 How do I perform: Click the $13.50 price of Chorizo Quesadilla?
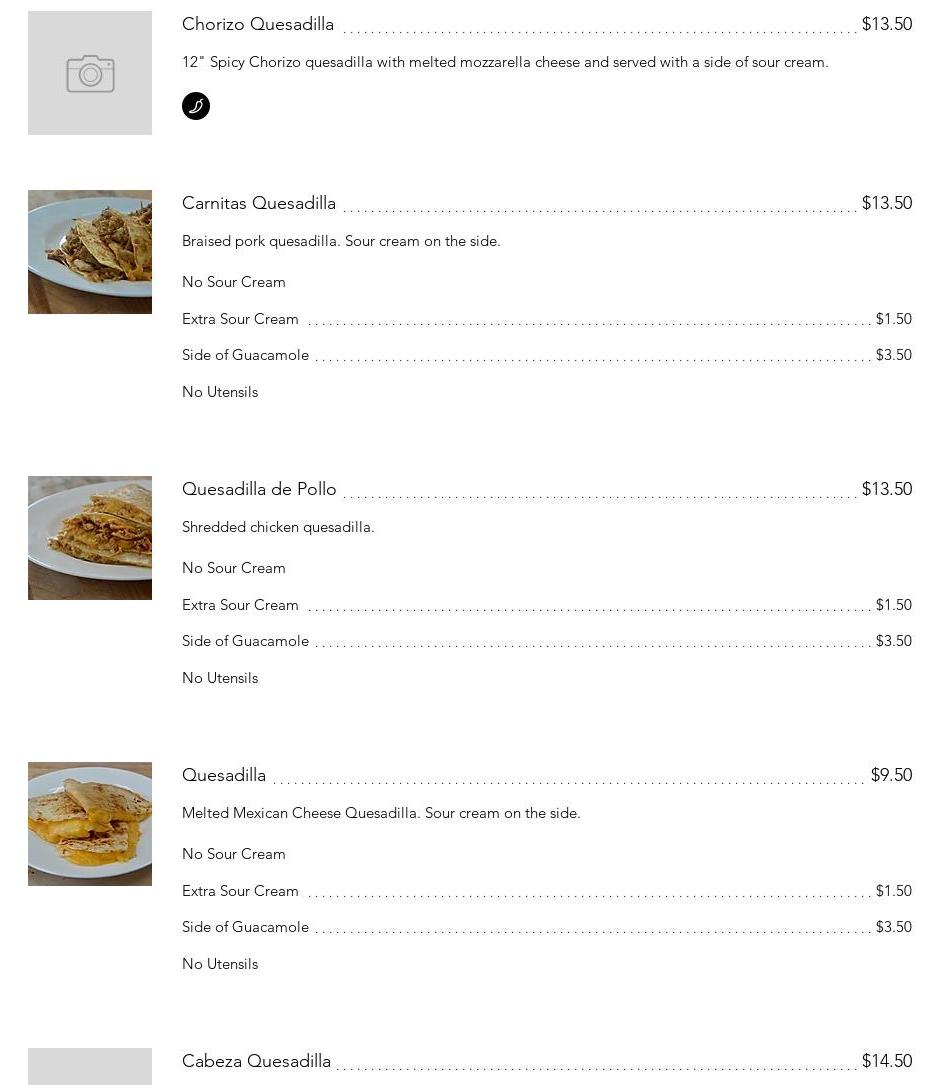887,24
